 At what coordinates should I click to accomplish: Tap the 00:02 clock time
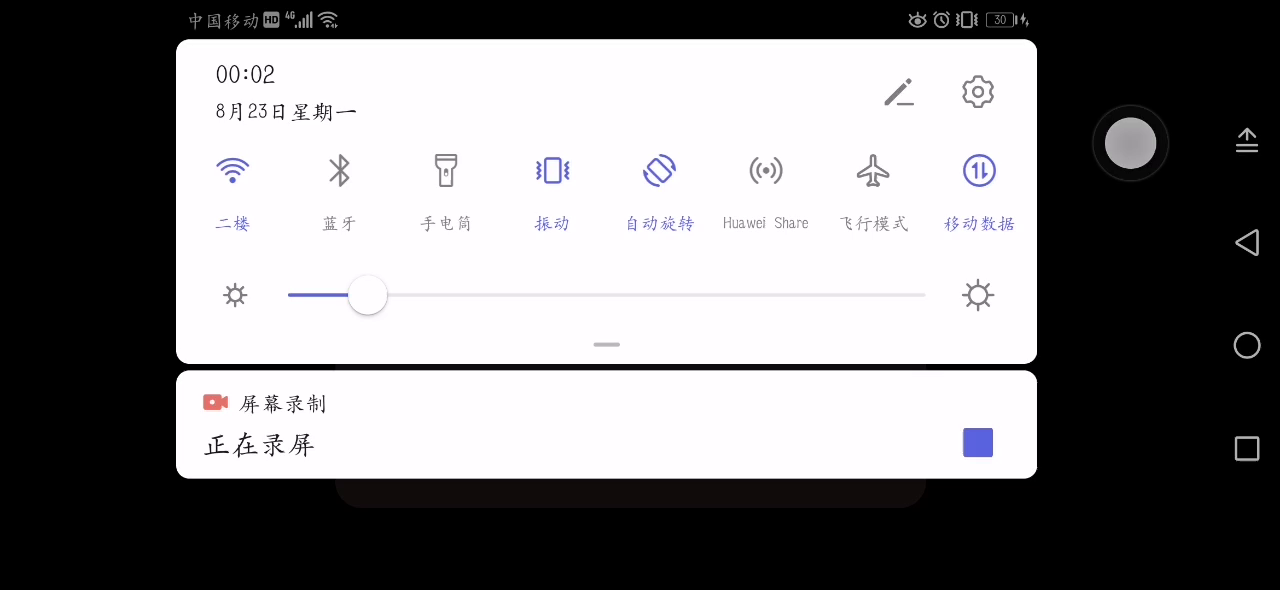pyautogui.click(x=245, y=75)
